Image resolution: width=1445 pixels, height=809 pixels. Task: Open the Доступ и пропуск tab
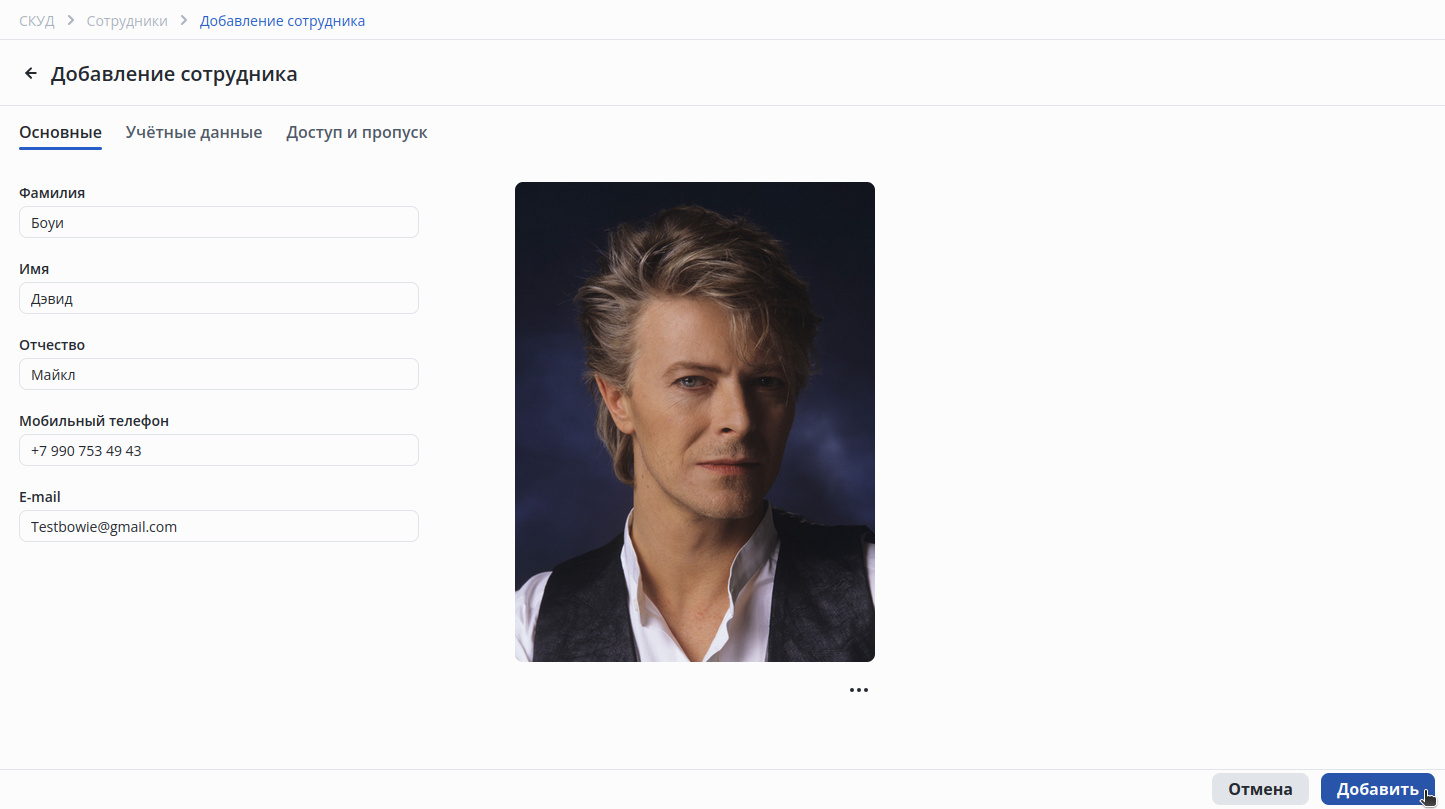coord(357,132)
